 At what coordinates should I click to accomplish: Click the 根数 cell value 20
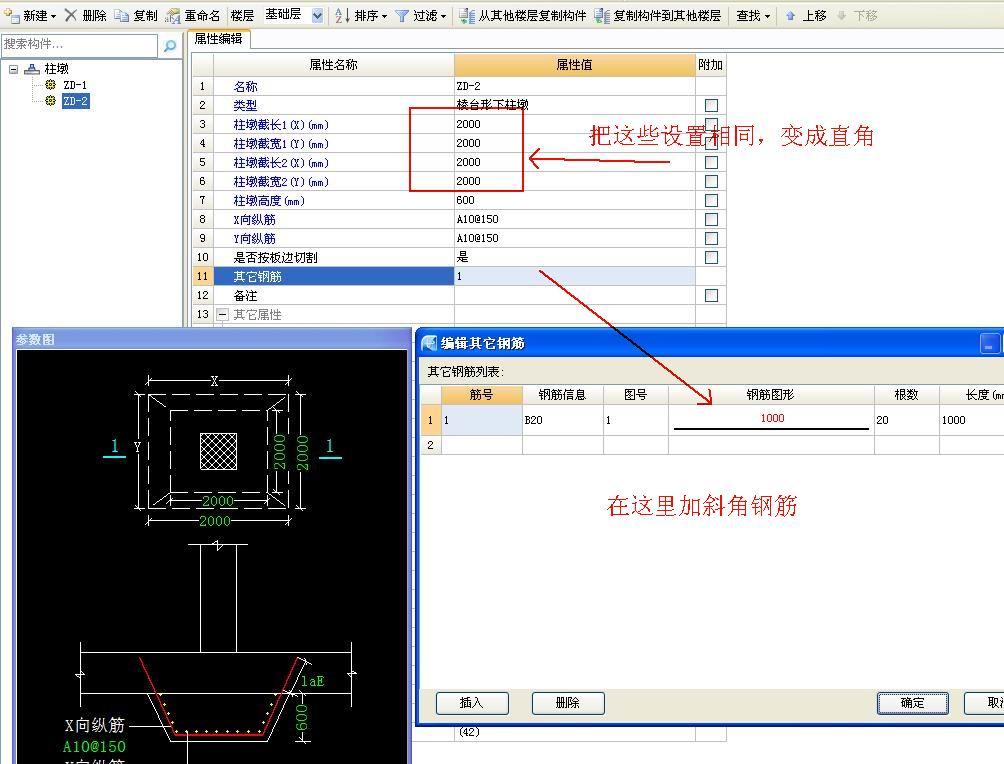tap(907, 420)
